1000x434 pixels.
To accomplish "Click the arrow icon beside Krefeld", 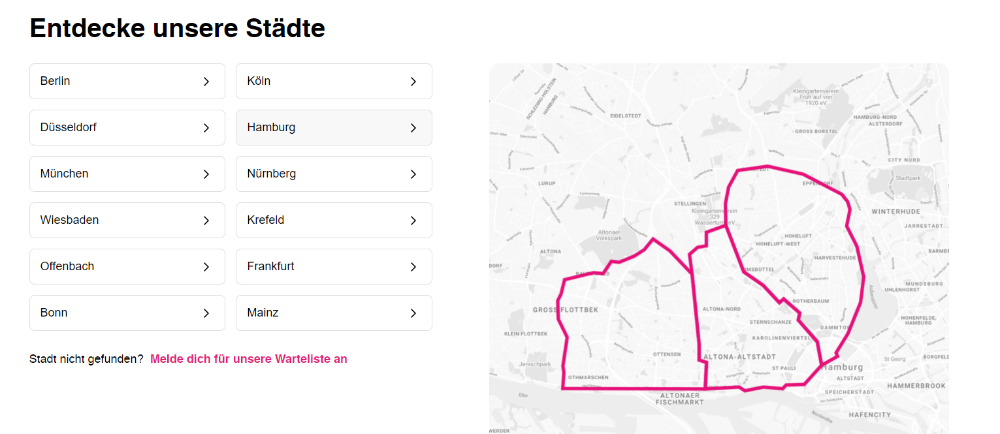I will 413,221.
